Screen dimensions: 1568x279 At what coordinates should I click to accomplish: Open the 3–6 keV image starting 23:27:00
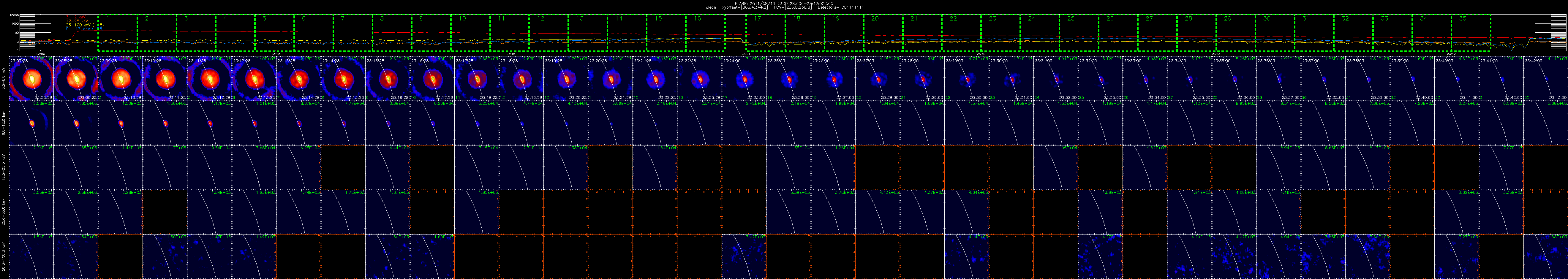click(x=877, y=78)
